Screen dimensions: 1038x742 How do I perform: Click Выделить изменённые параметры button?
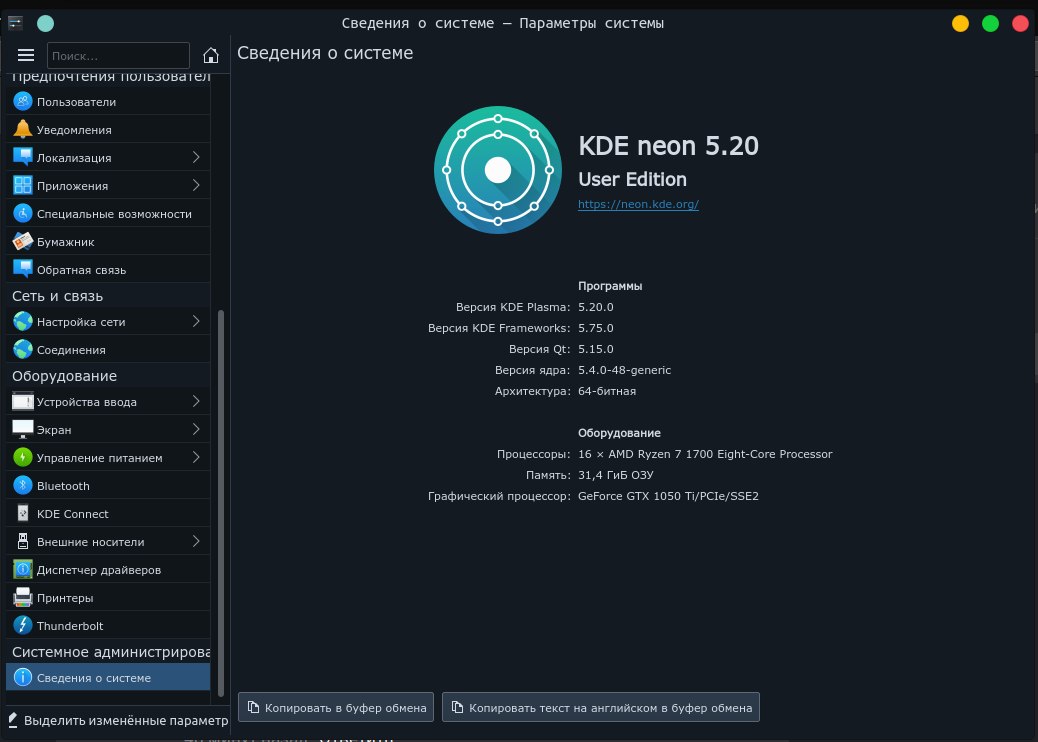point(118,720)
